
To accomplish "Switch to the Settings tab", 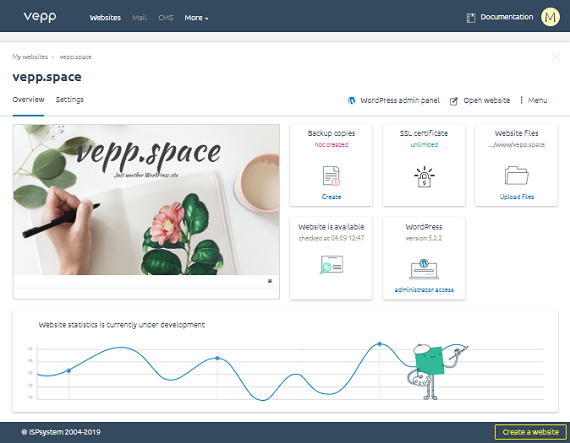I will (69, 100).
